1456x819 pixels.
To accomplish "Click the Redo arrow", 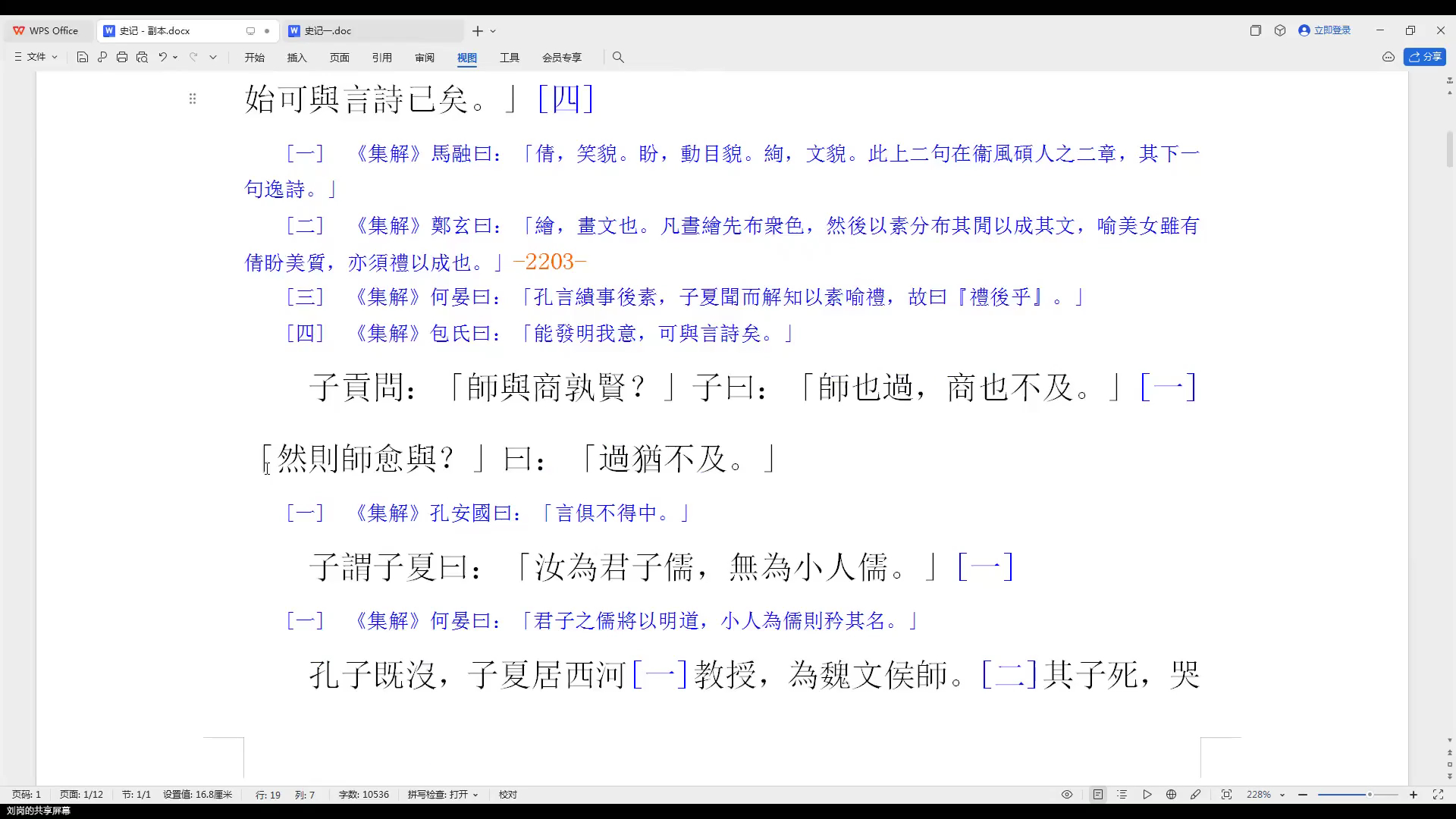I will point(193,57).
